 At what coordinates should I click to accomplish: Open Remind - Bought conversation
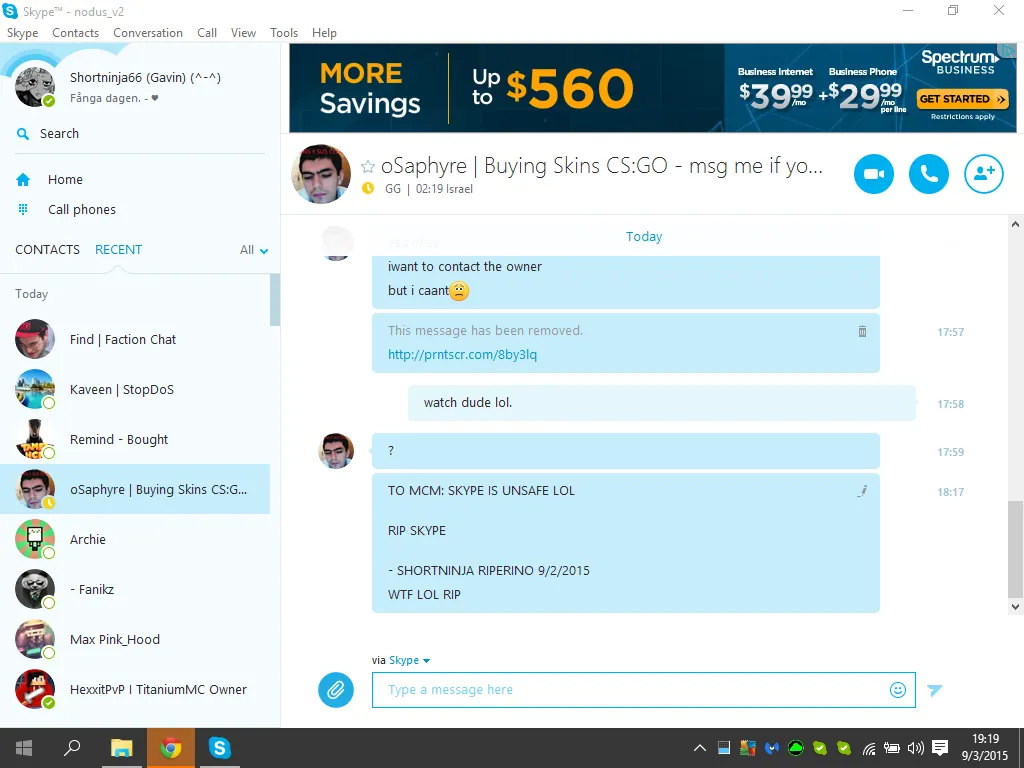[x=135, y=440]
